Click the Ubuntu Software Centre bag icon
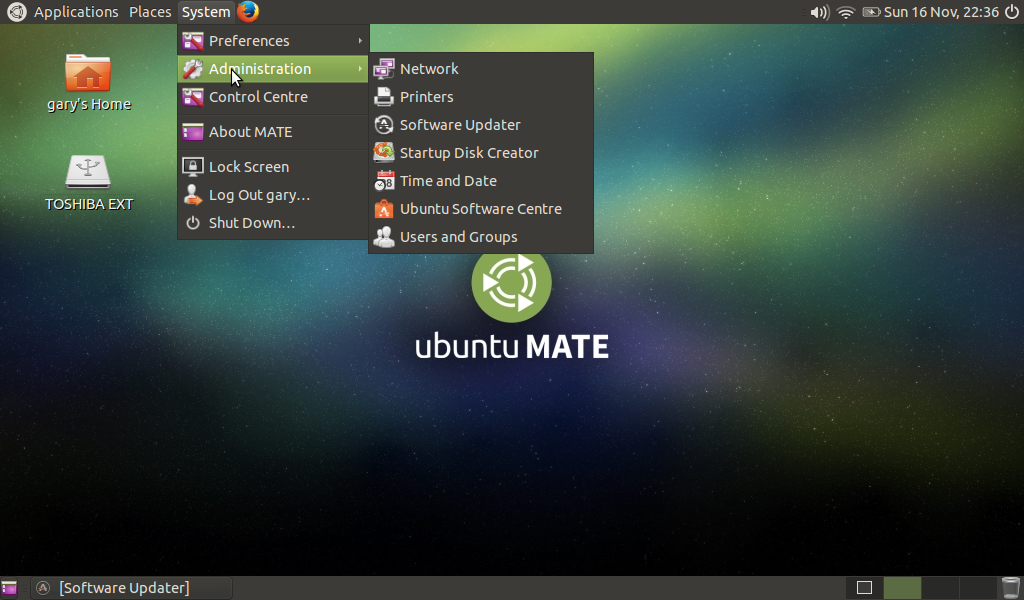This screenshot has width=1024, height=600. (384, 209)
